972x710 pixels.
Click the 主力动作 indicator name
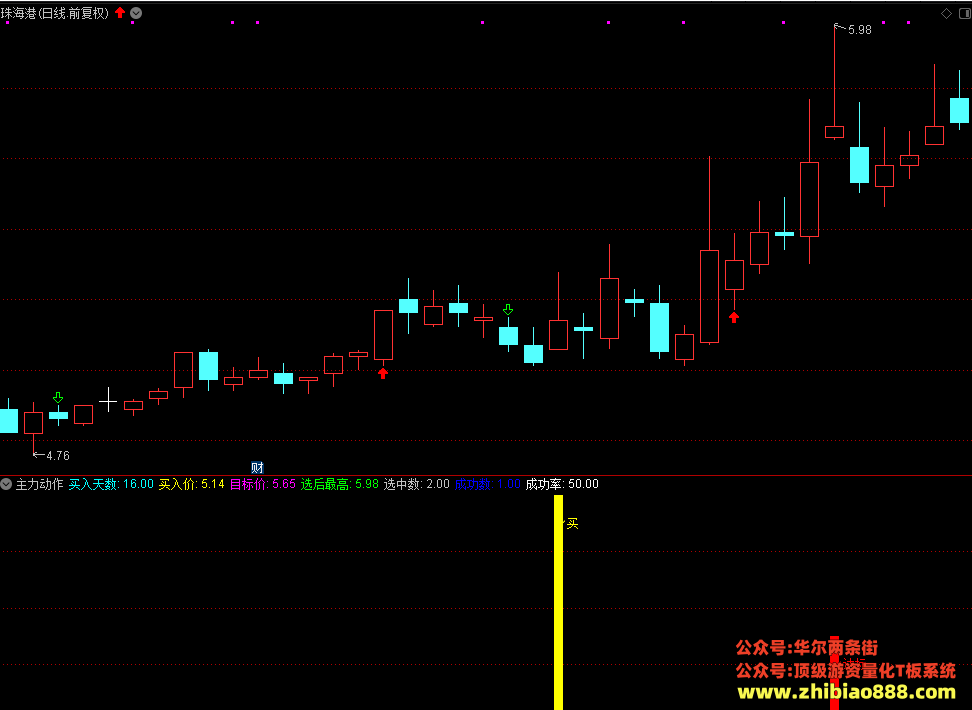pyautogui.click(x=39, y=484)
